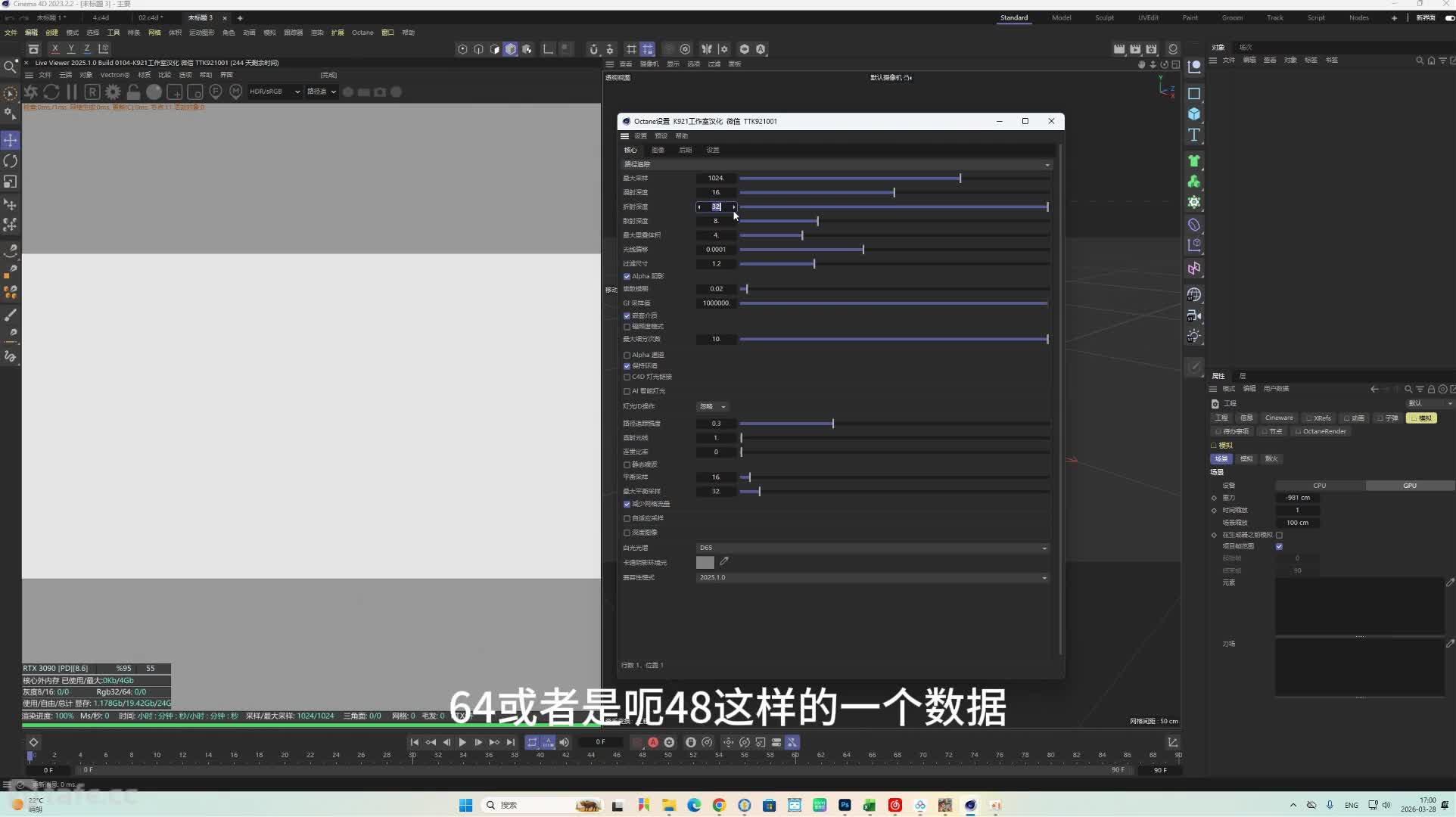Open the 路径追踪 kernel type dropdown

point(836,164)
